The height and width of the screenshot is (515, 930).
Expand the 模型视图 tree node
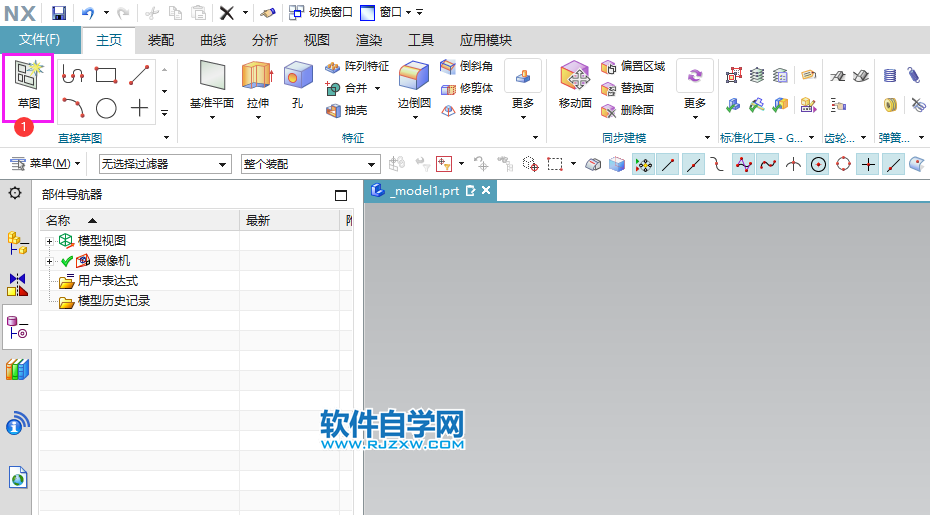[x=49, y=241]
